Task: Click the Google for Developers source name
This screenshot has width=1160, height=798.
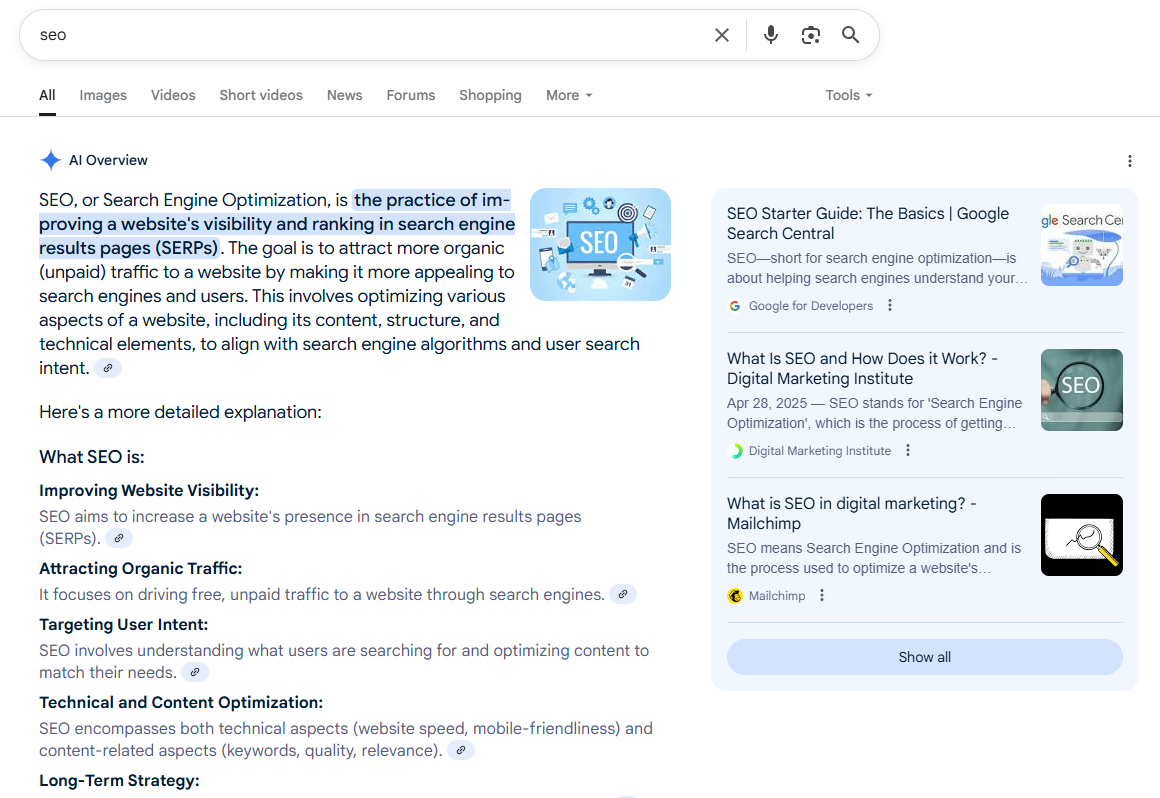Action: click(x=811, y=305)
